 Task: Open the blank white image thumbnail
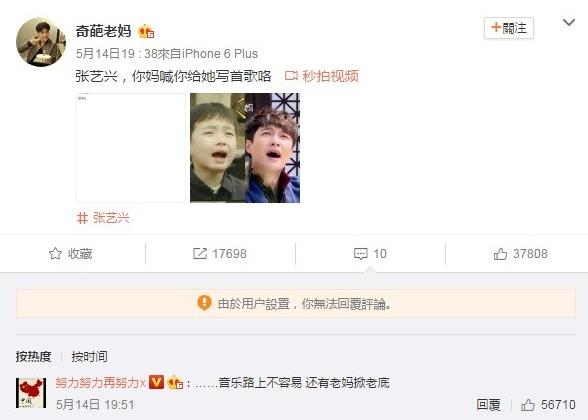[x=131, y=148]
